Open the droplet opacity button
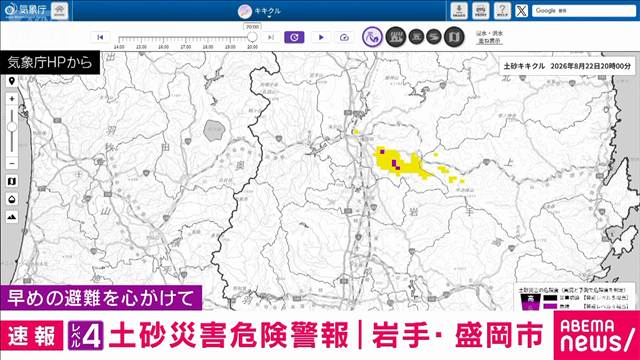640x360 pixels. (12, 199)
